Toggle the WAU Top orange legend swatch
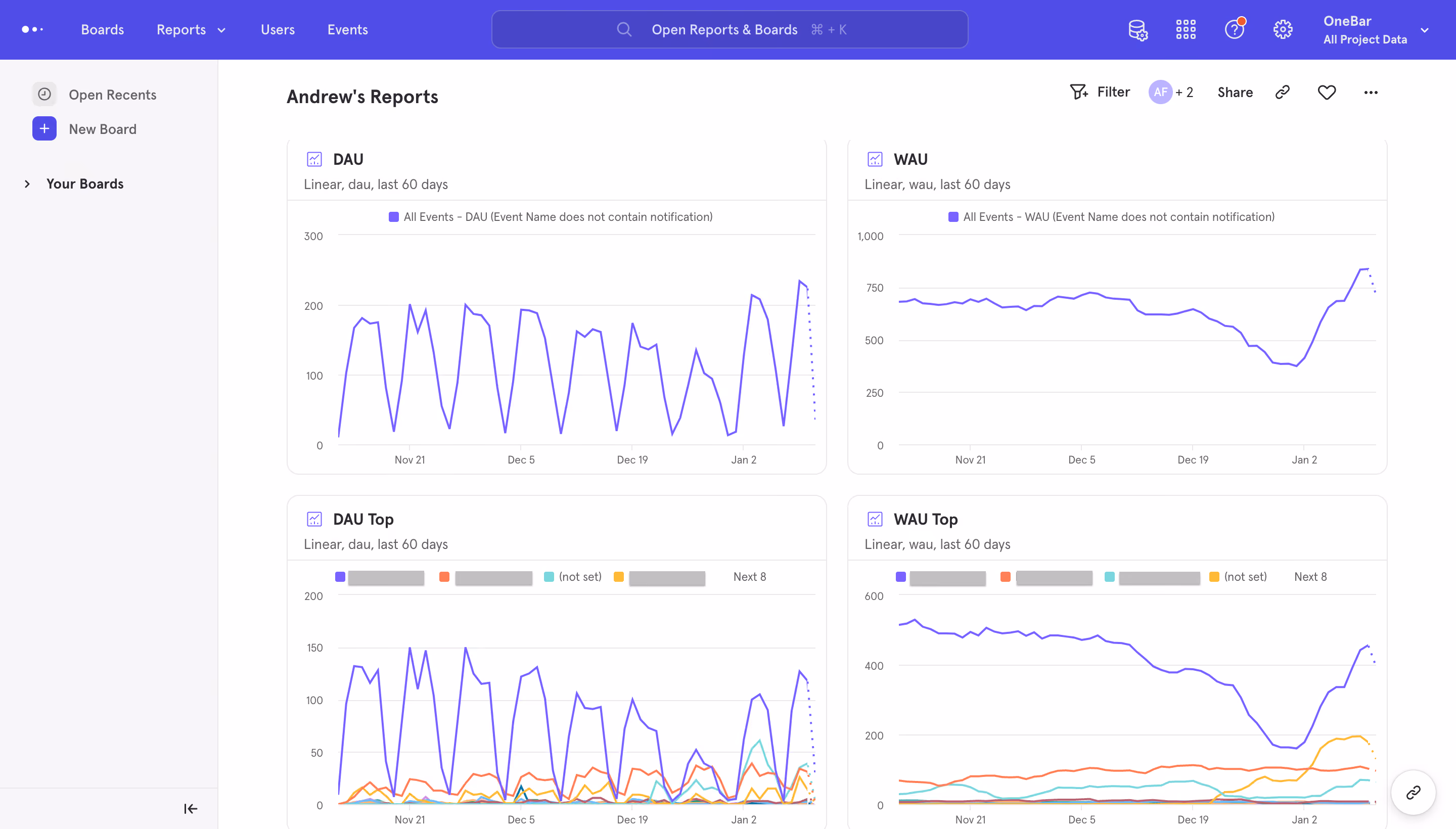 pos(1006,577)
